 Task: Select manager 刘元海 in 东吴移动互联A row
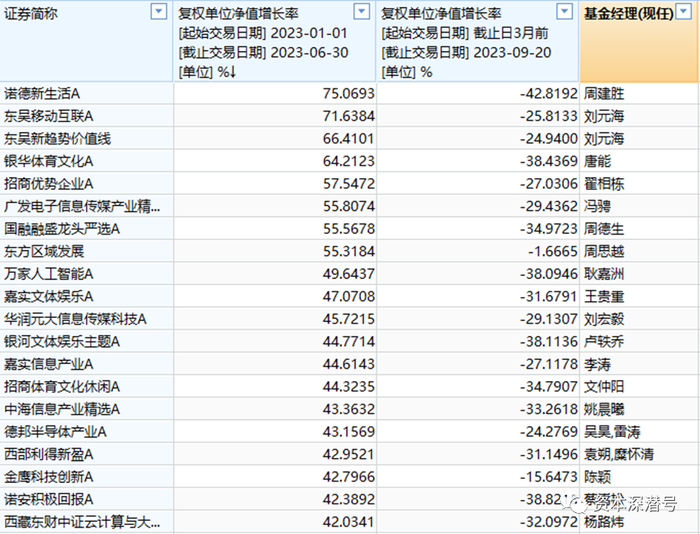coord(604,117)
